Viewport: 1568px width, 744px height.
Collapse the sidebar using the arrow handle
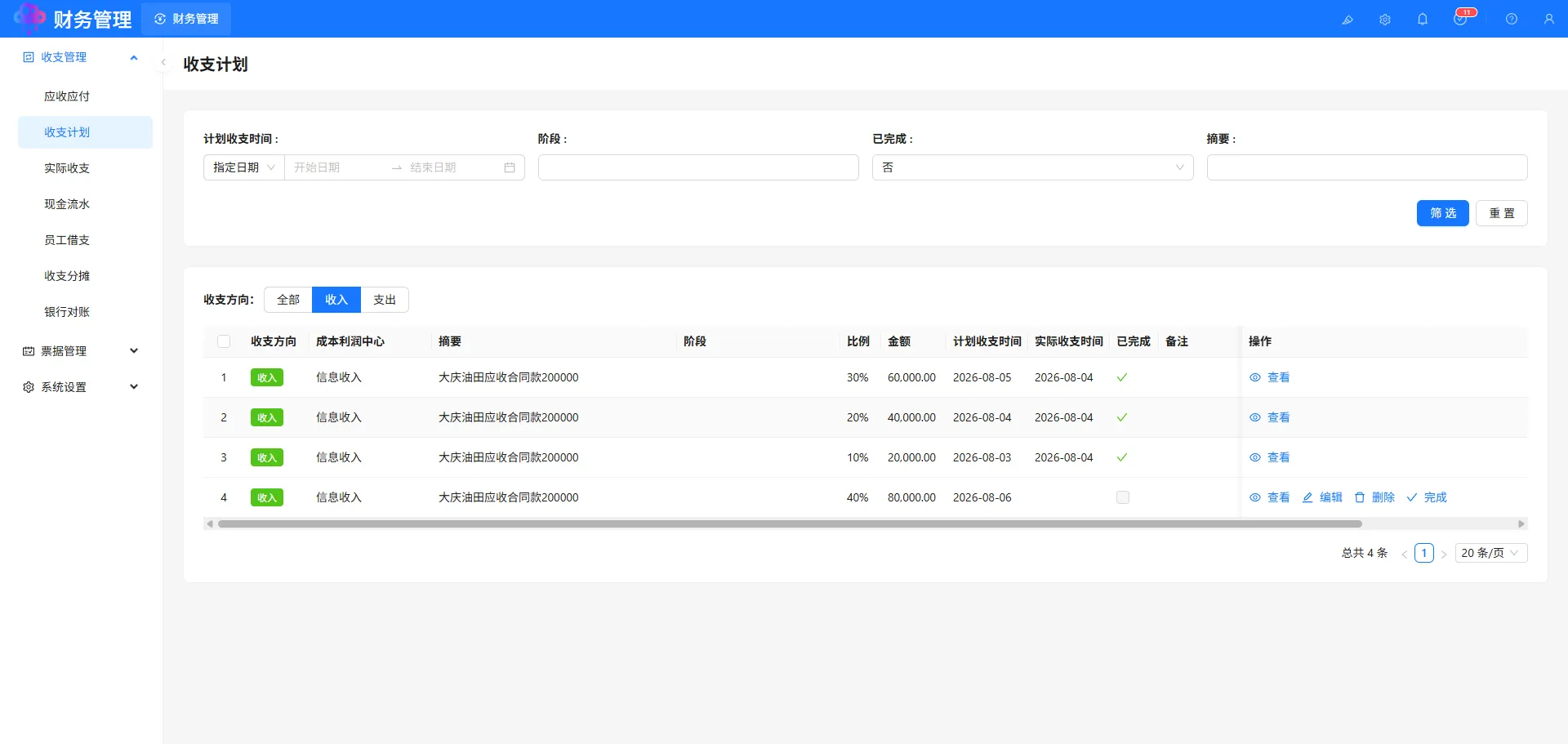163,62
